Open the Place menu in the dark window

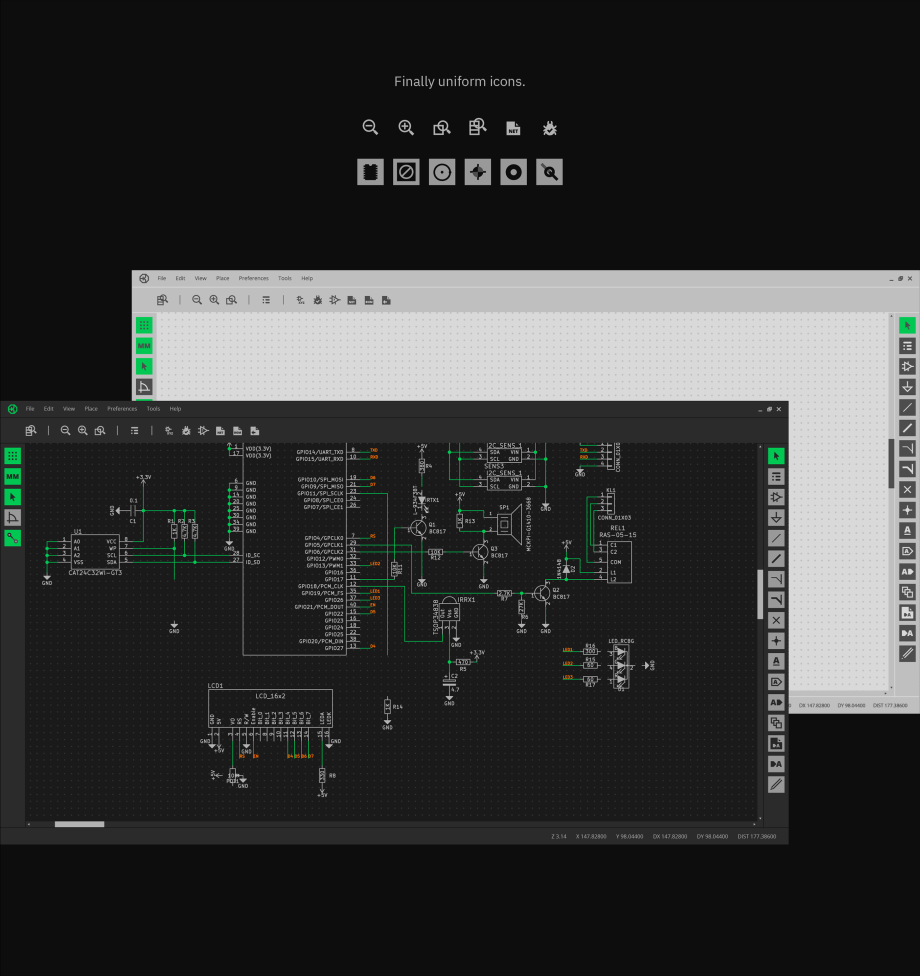[x=91, y=408]
